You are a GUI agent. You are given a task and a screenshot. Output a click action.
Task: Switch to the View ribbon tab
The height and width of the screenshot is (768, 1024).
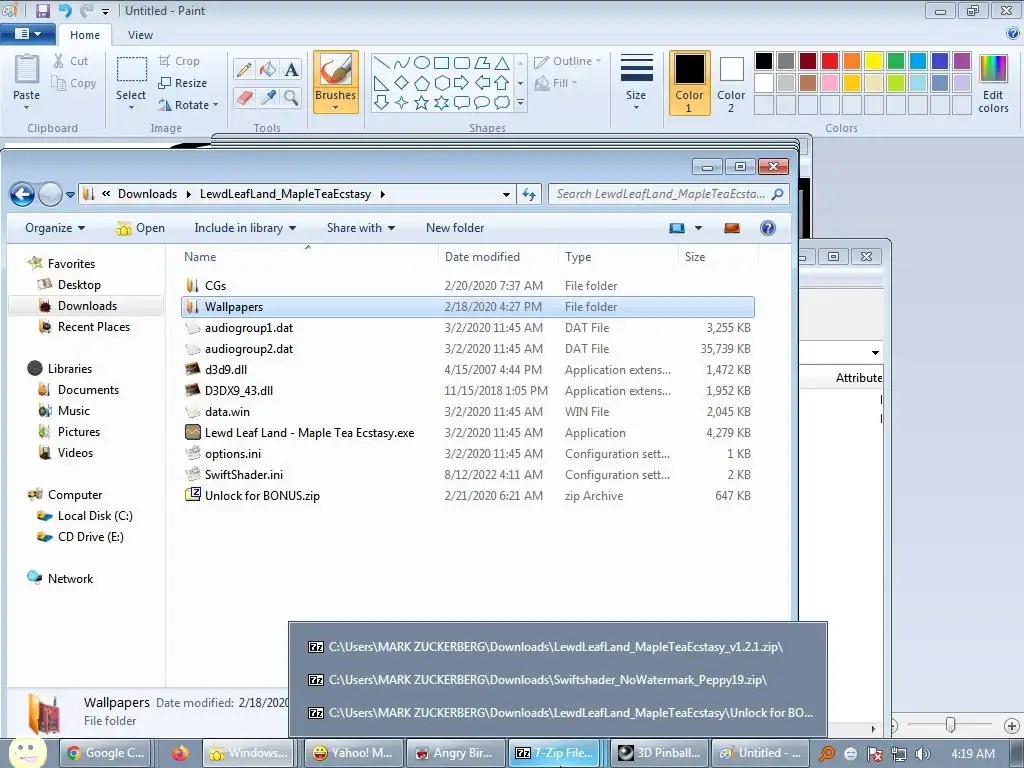[x=140, y=35]
